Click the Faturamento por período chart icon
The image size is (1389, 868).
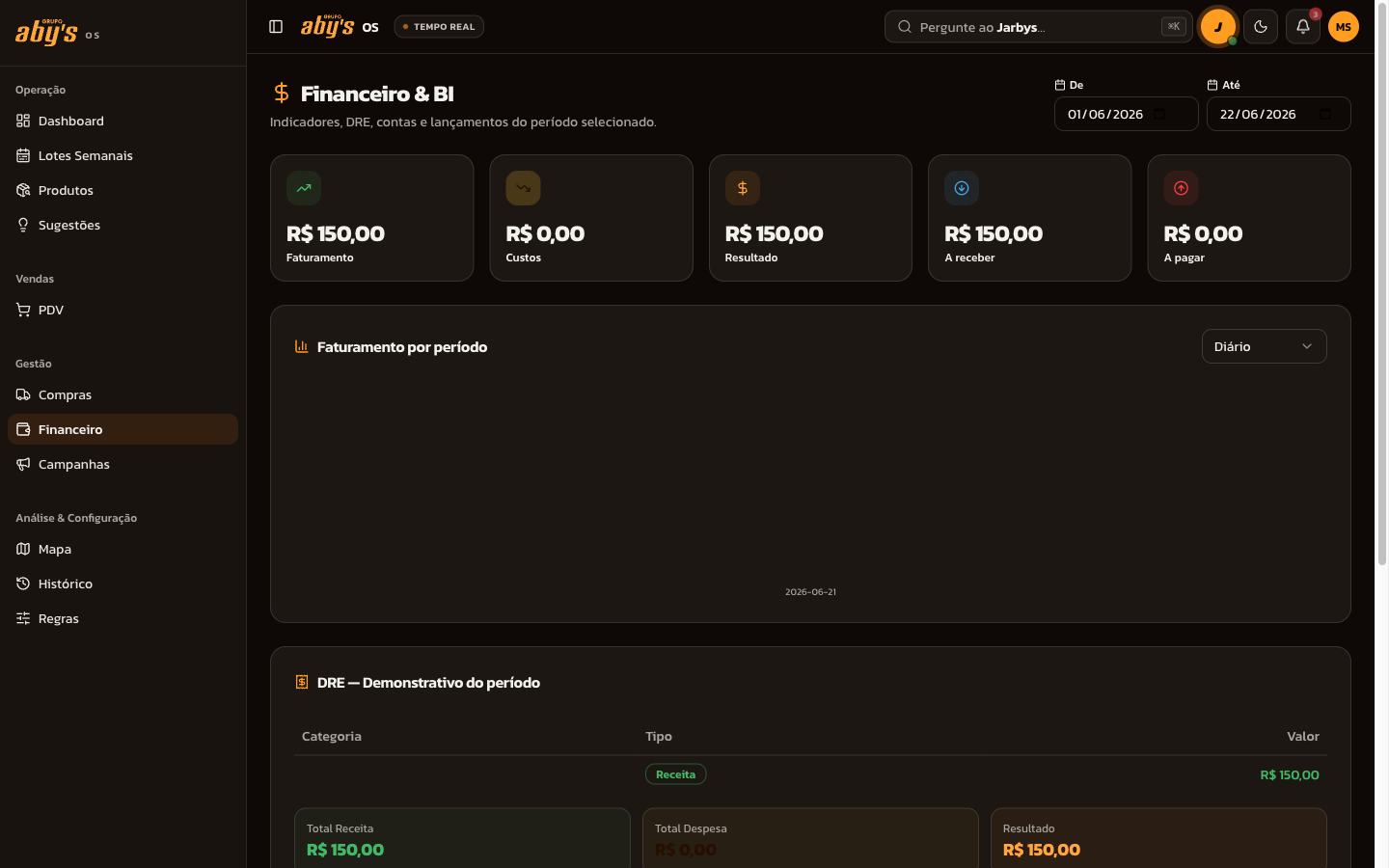[301, 346]
